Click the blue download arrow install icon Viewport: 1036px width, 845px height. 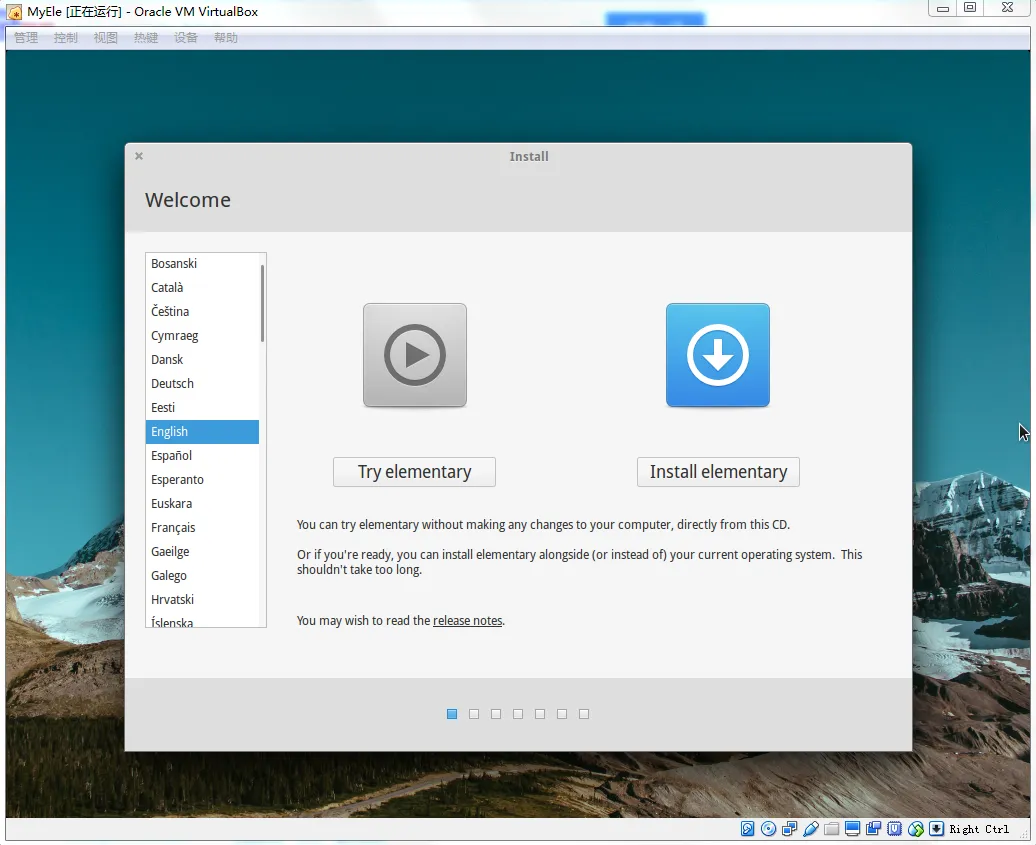pos(718,355)
